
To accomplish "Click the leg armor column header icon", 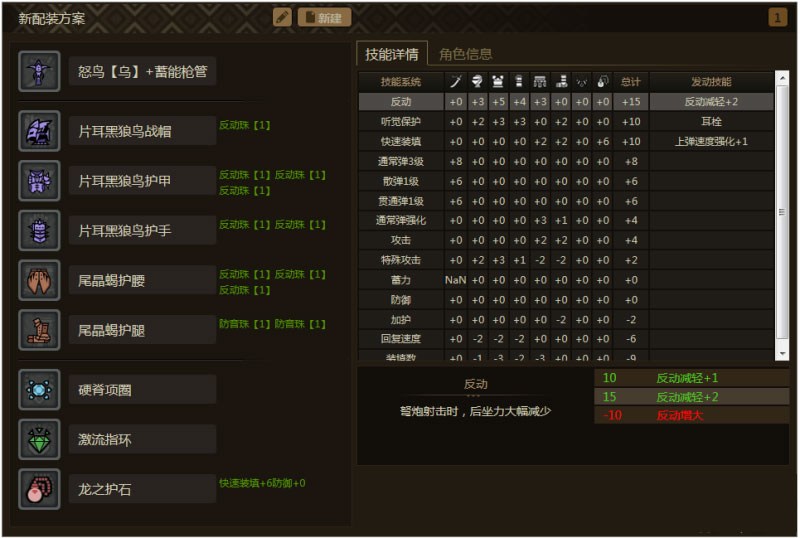I will click(x=561, y=81).
